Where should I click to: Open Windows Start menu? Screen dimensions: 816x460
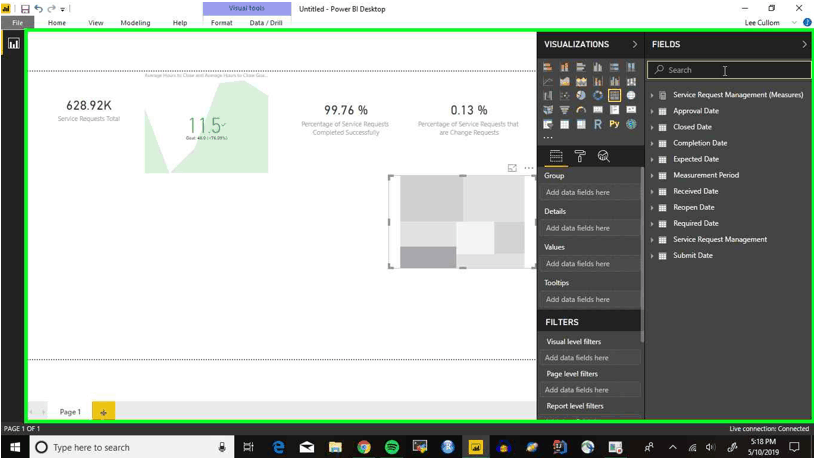tap(15, 448)
